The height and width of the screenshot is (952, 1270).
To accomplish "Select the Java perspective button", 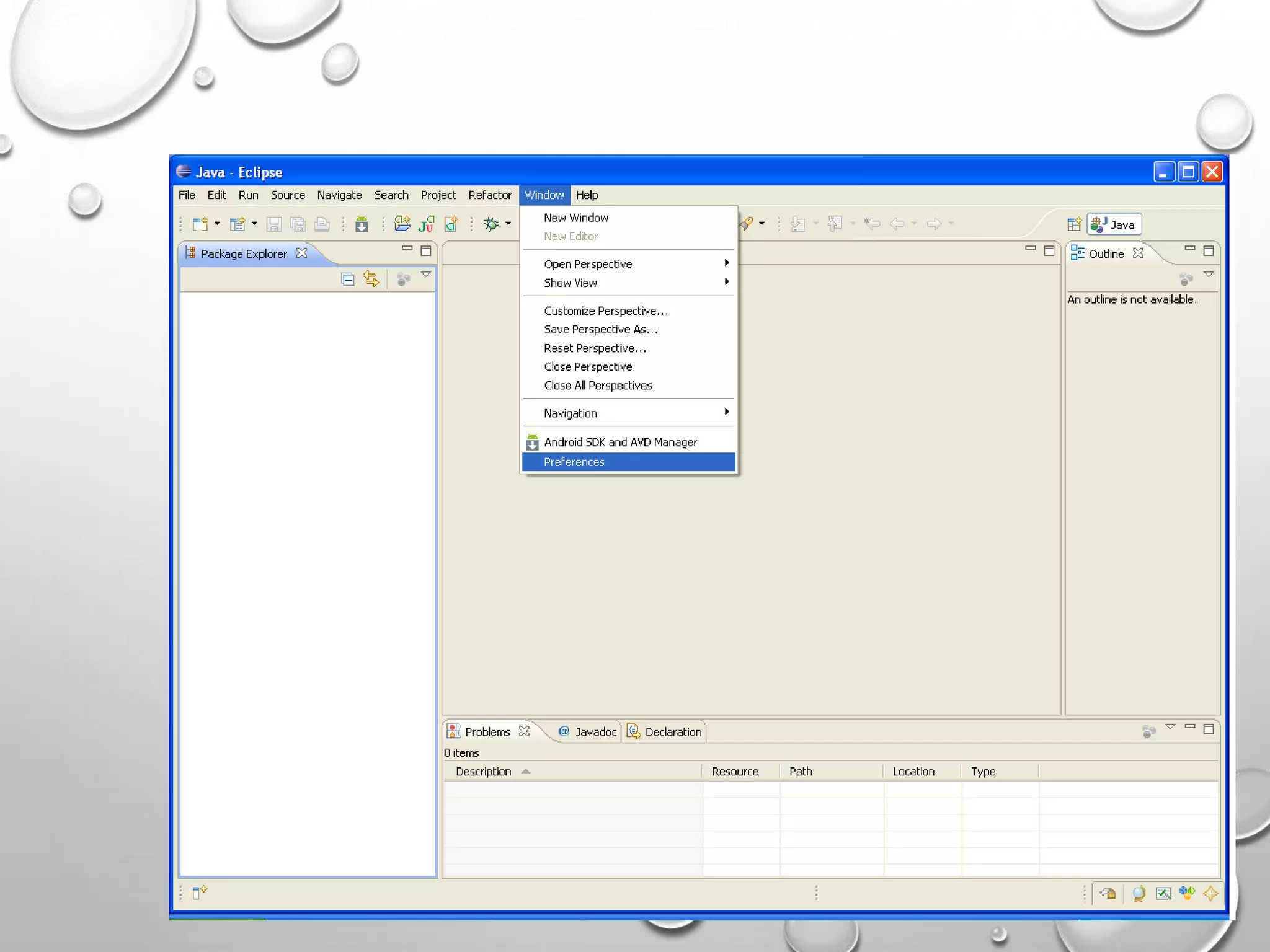I will pos(1114,224).
